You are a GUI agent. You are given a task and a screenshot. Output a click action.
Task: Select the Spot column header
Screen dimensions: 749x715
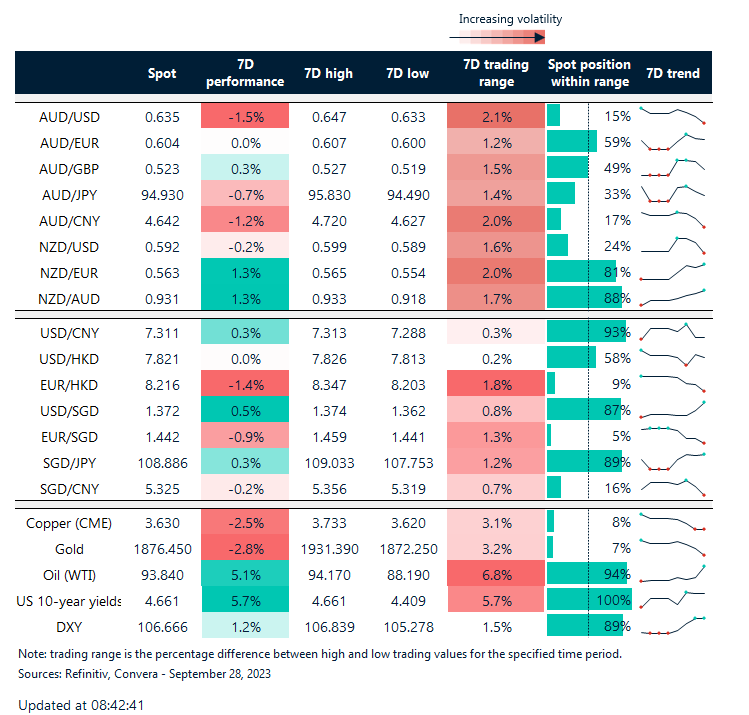coord(162,73)
